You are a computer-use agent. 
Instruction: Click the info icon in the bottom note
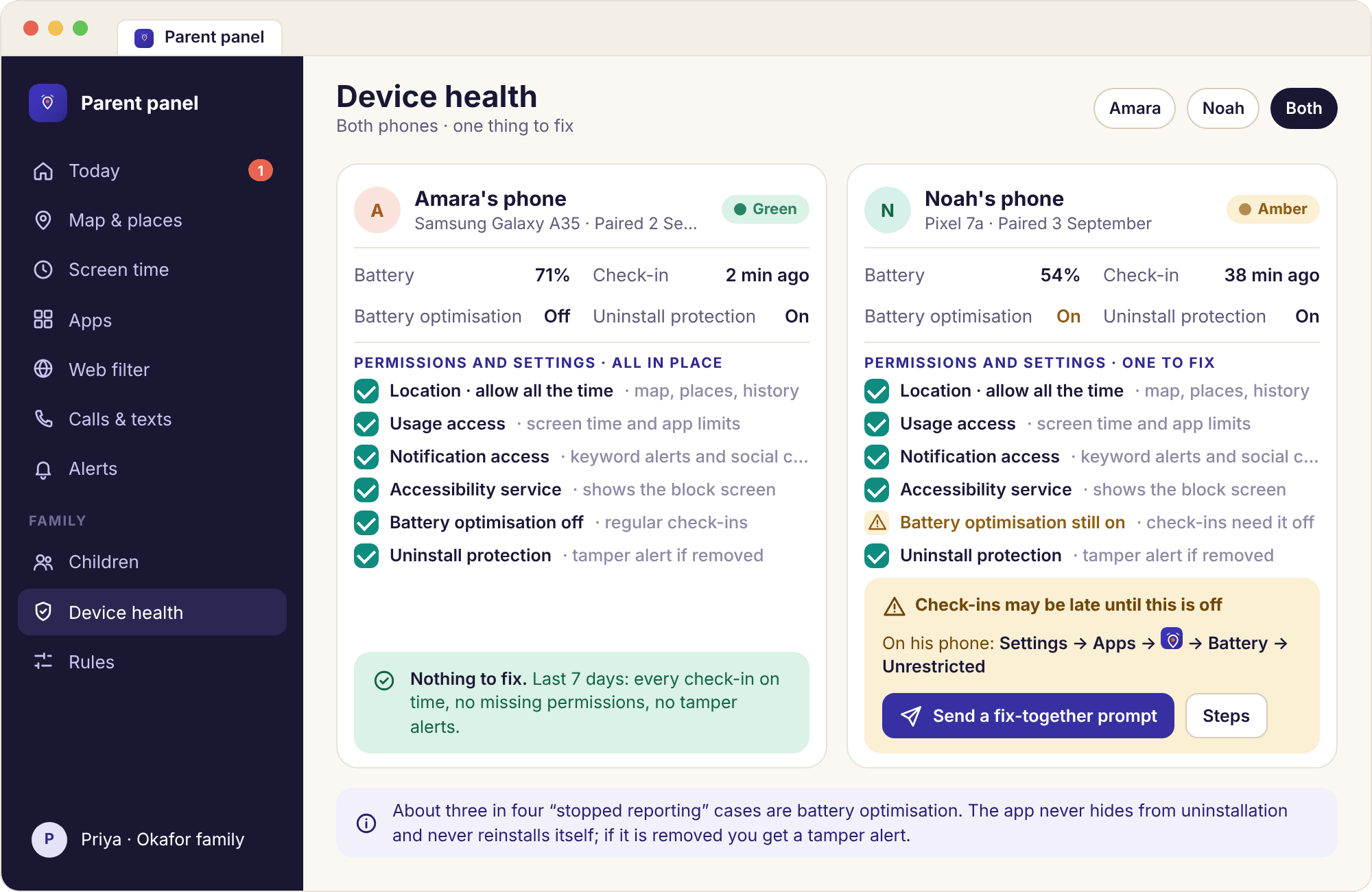366,823
